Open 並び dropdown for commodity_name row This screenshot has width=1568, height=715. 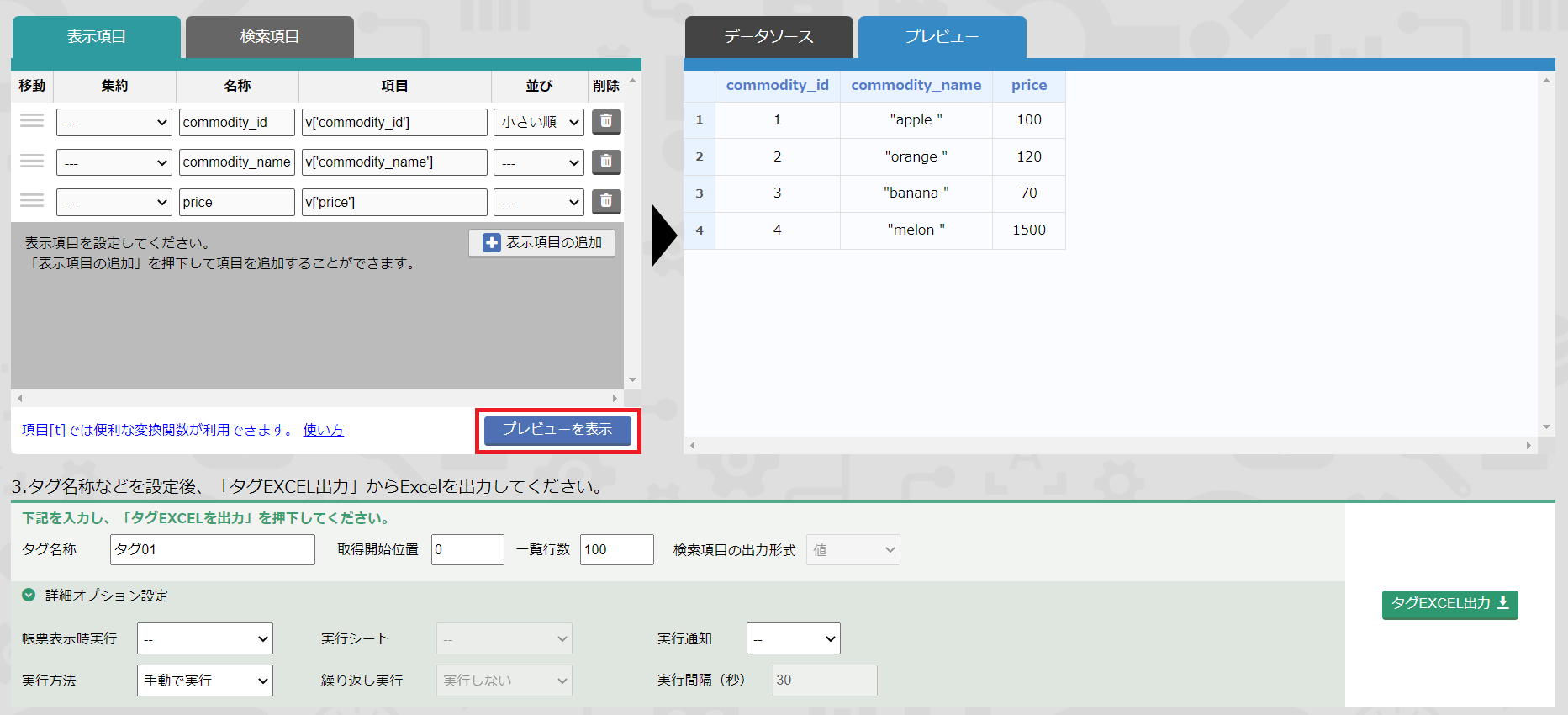coord(539,162)
